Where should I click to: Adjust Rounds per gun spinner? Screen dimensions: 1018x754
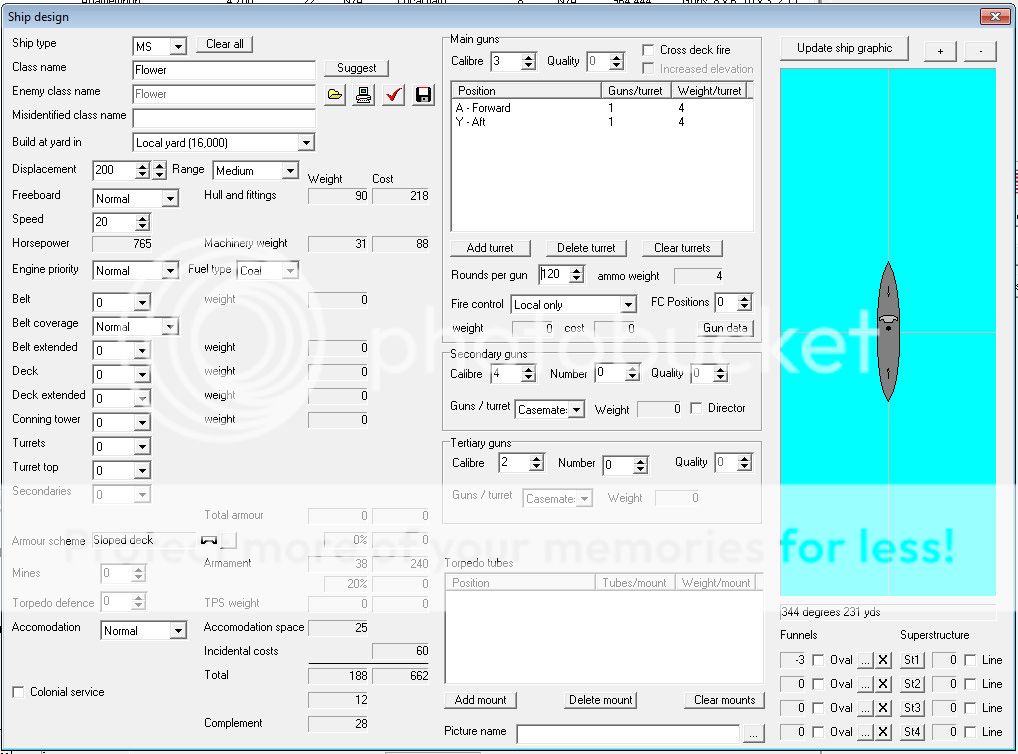click(x=577, y=275)
